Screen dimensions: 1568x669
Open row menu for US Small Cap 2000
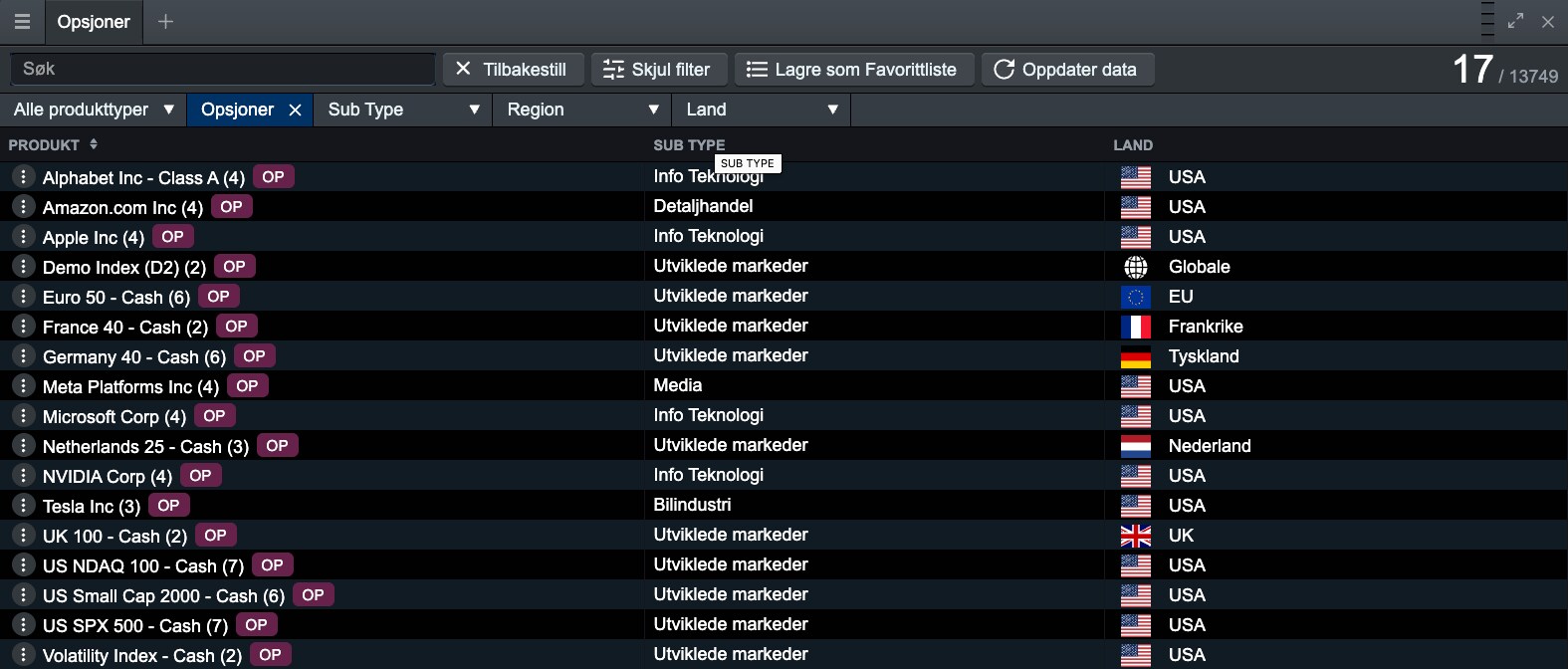[x=23, y=595]
